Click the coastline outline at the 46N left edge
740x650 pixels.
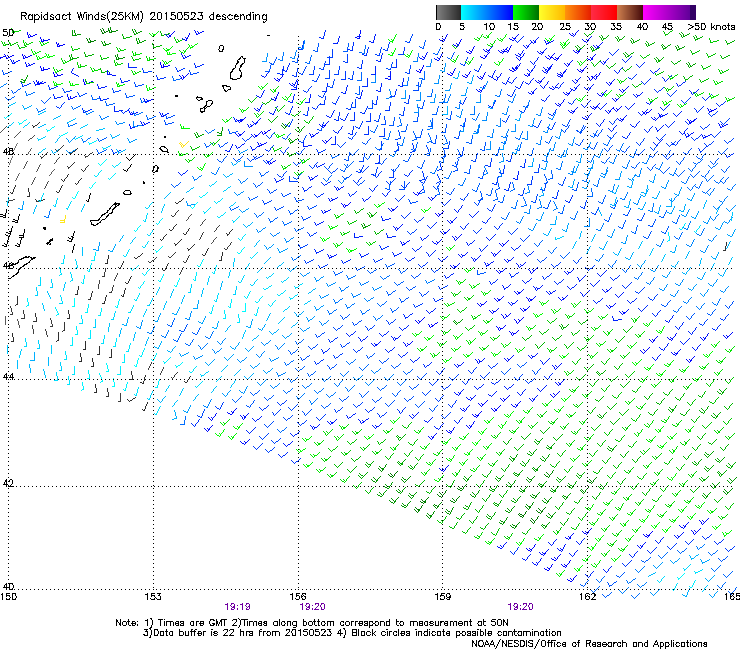coord(21,266)
